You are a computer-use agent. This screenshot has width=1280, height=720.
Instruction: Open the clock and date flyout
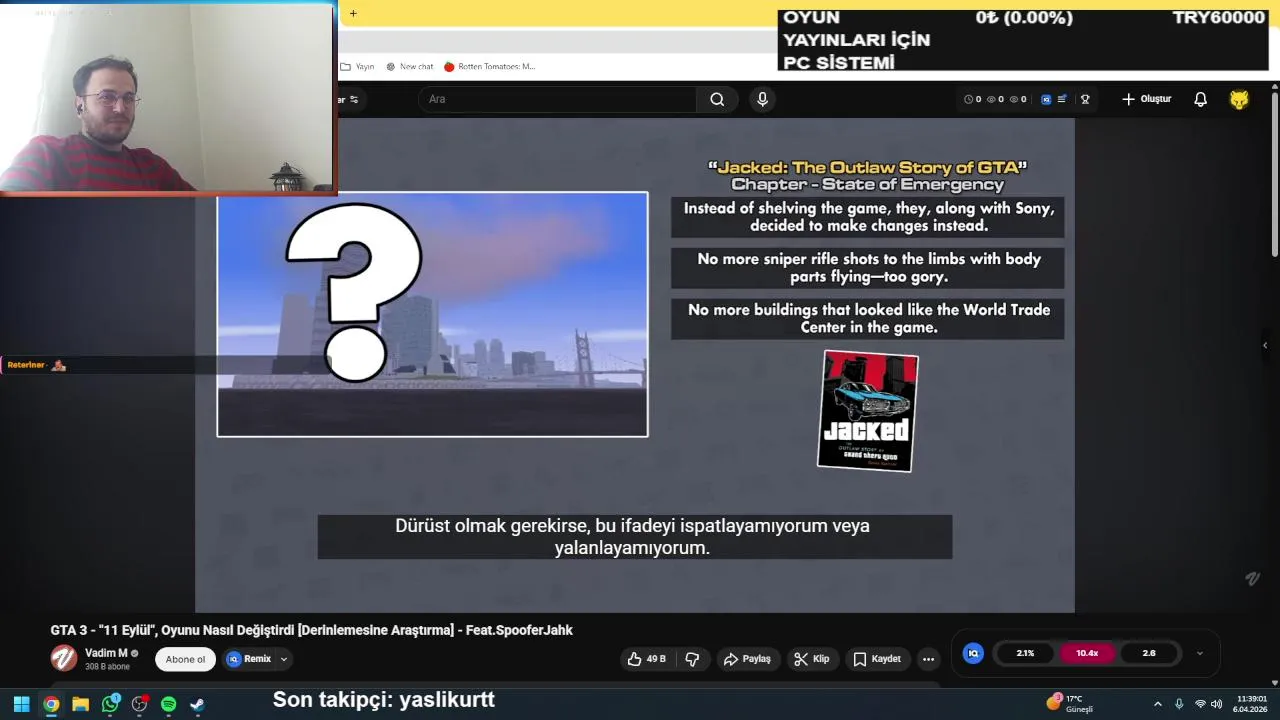click(1251, 704)
